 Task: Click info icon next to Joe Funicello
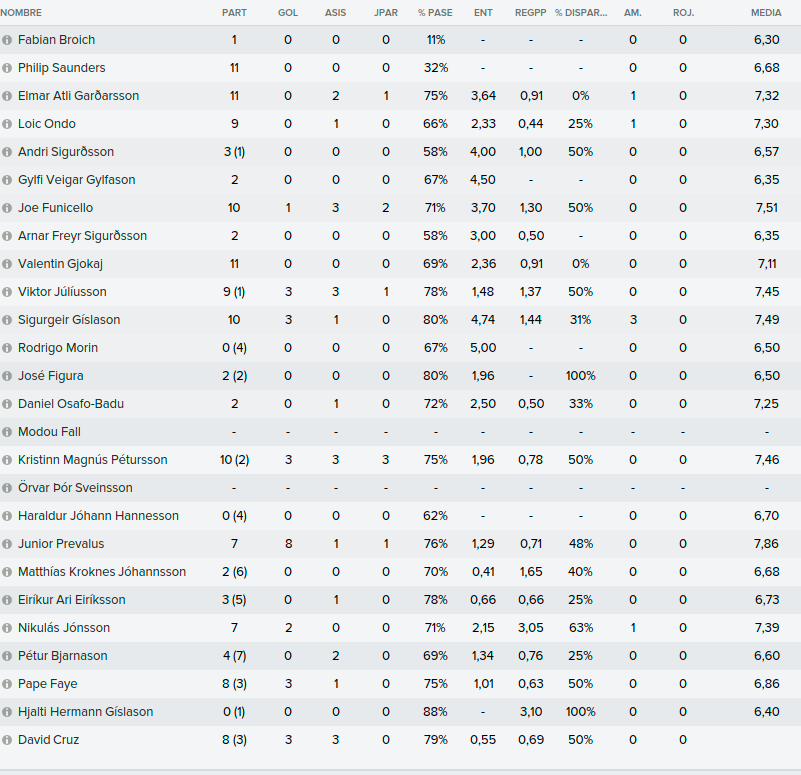[x=7, y=208]
